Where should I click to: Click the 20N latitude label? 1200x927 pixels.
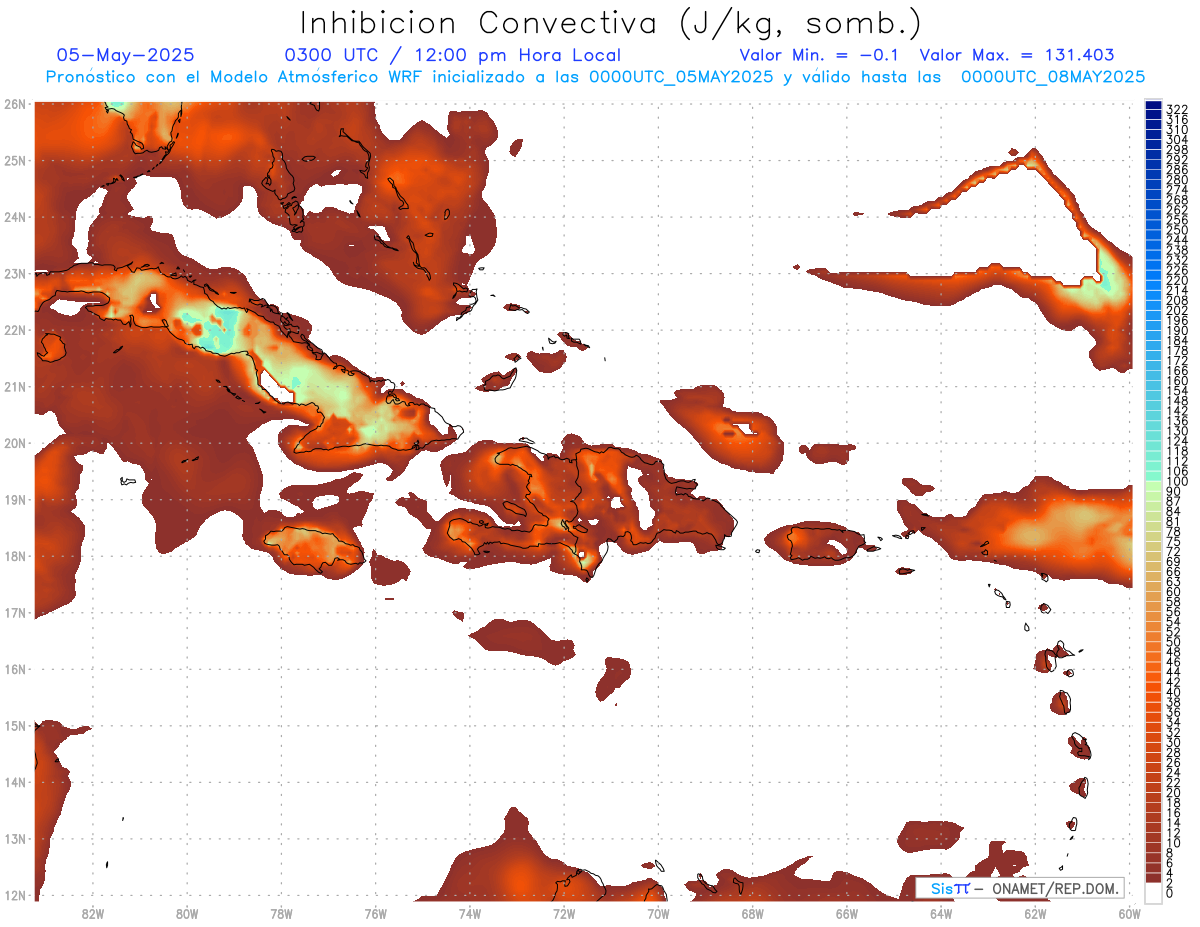click(15, 443)
